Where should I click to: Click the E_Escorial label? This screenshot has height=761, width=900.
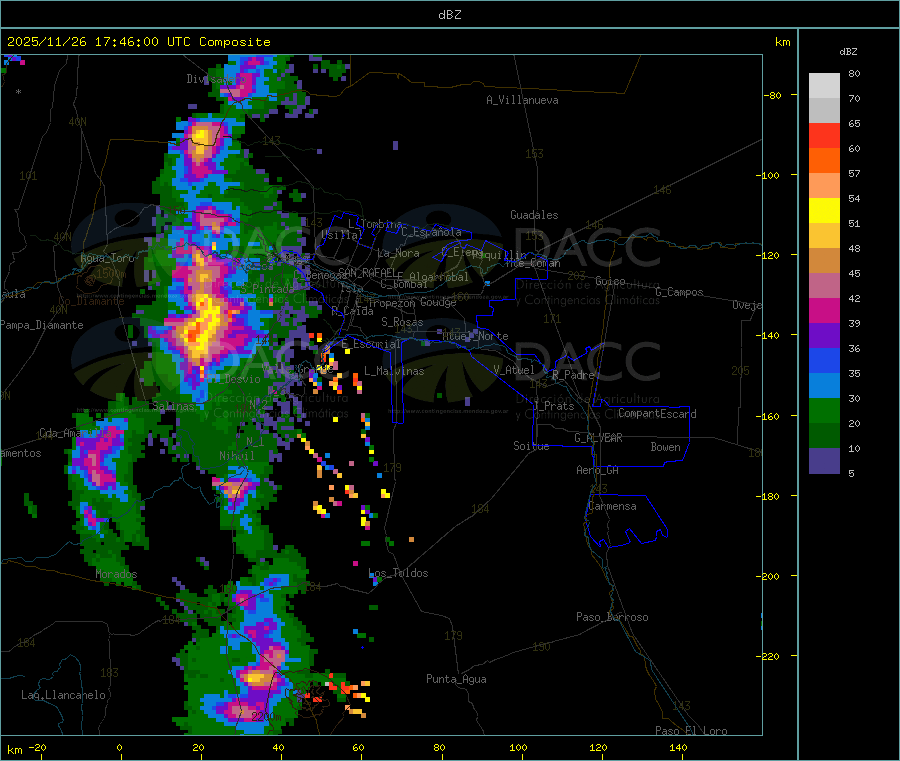coord(371,344)
